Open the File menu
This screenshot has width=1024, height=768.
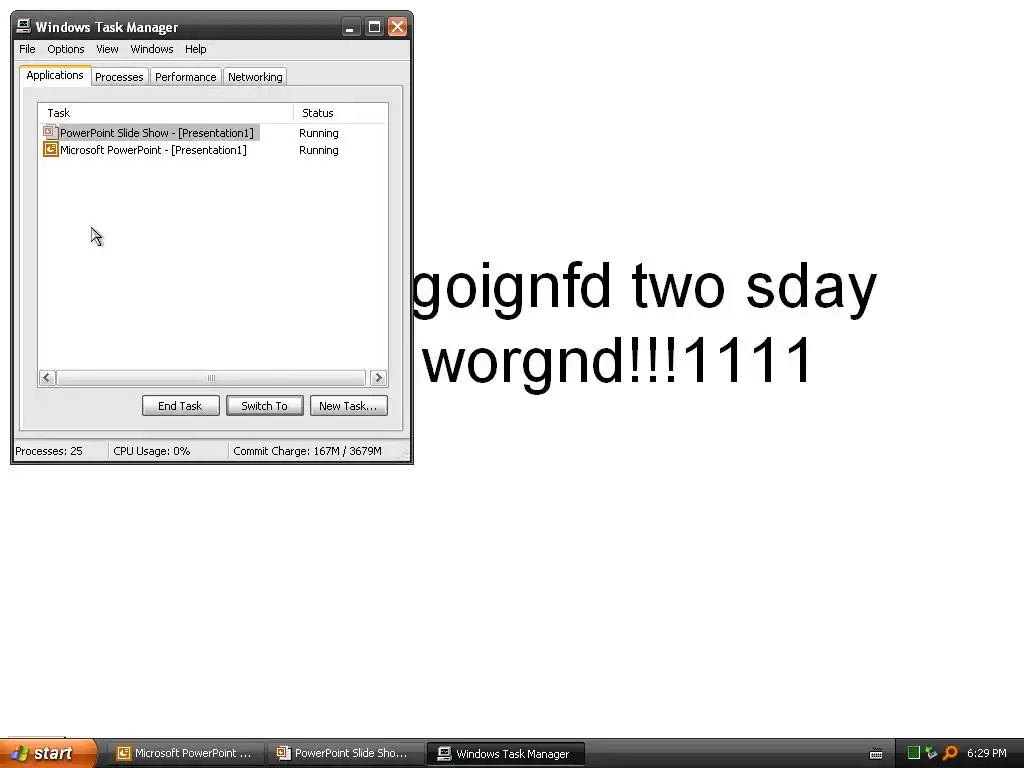point(27,49)
